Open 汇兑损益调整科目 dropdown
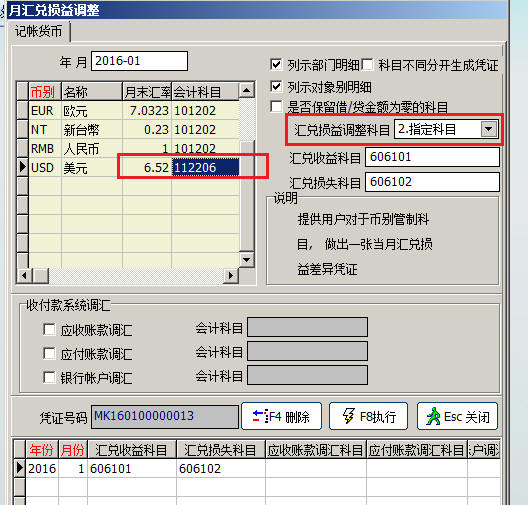The height and width of the screenshot is (505, 528). click(x=489, y=129)
